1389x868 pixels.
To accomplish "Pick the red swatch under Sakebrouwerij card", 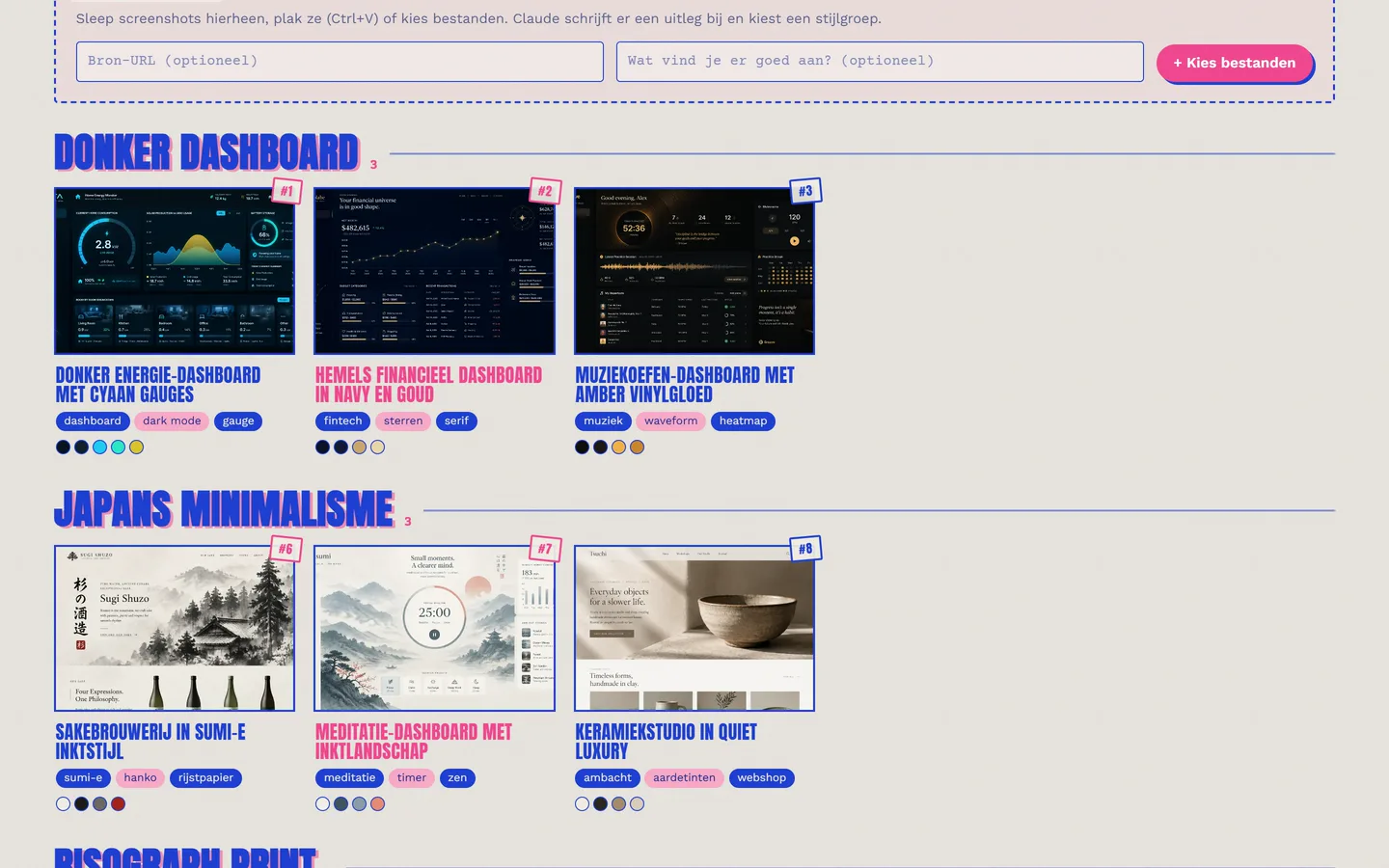I will (x=118, y=804).
